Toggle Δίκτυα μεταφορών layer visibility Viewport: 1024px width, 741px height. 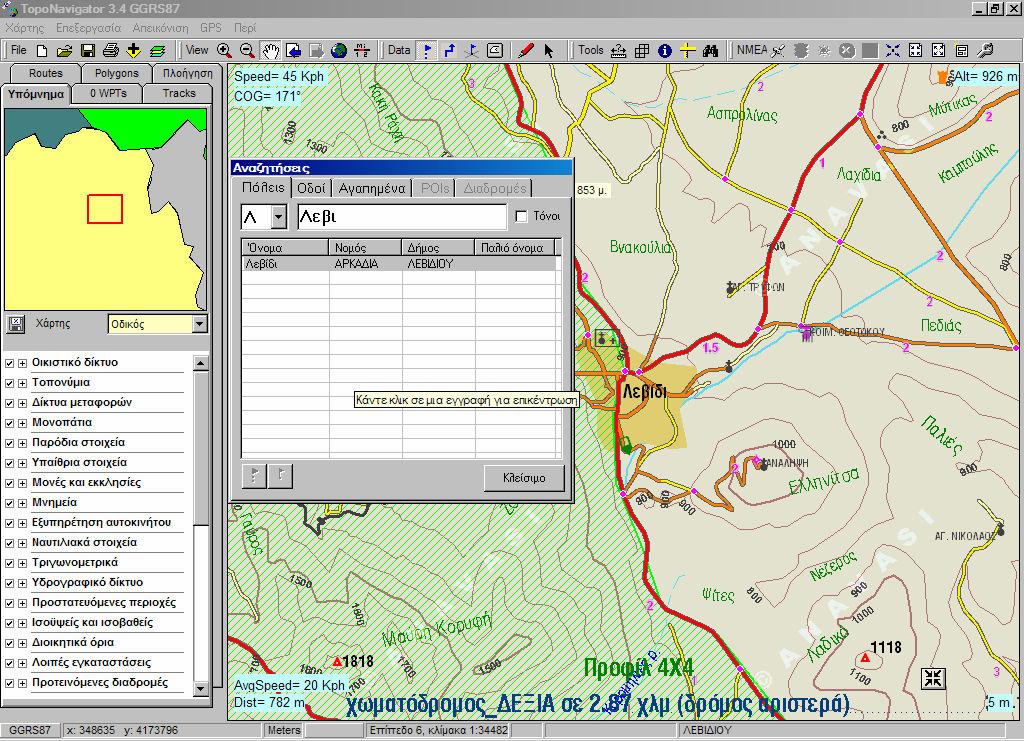coord(9,403)
